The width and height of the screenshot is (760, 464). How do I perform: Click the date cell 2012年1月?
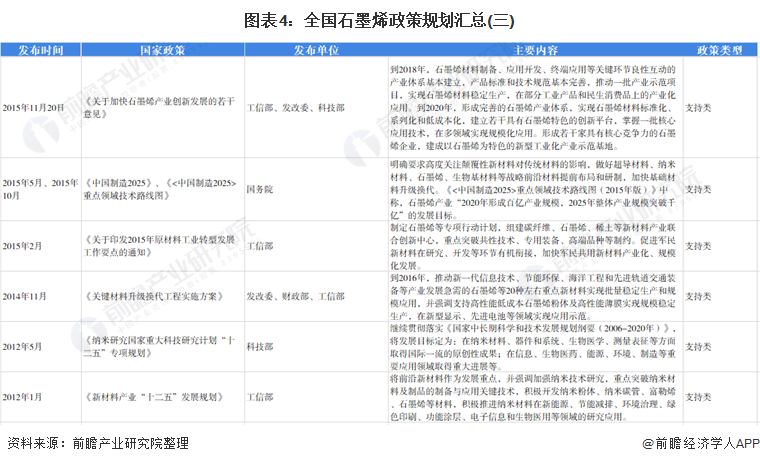[22, 397]
